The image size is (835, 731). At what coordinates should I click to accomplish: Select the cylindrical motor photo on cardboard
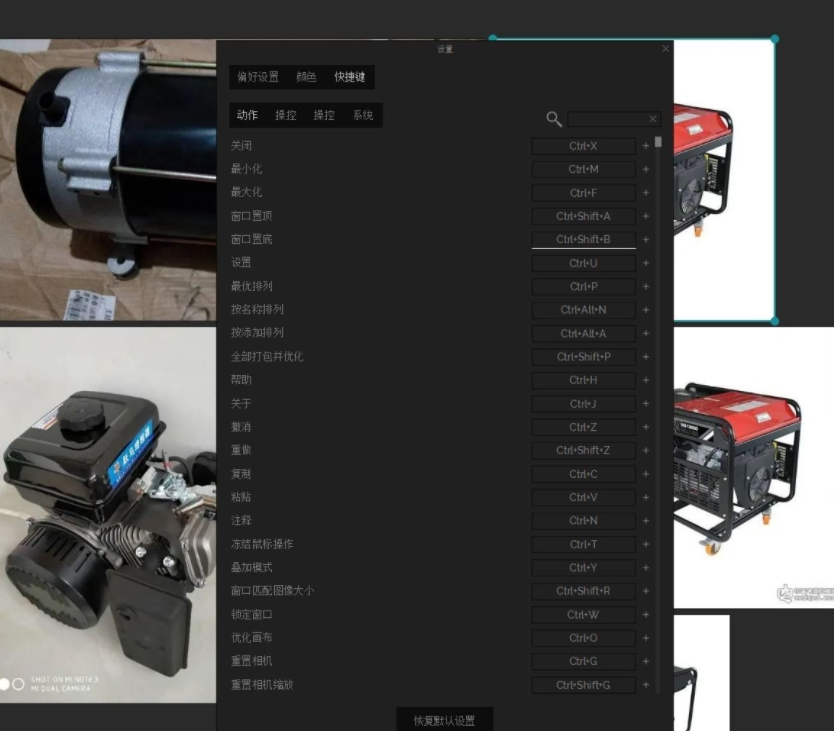pos(108,179)
